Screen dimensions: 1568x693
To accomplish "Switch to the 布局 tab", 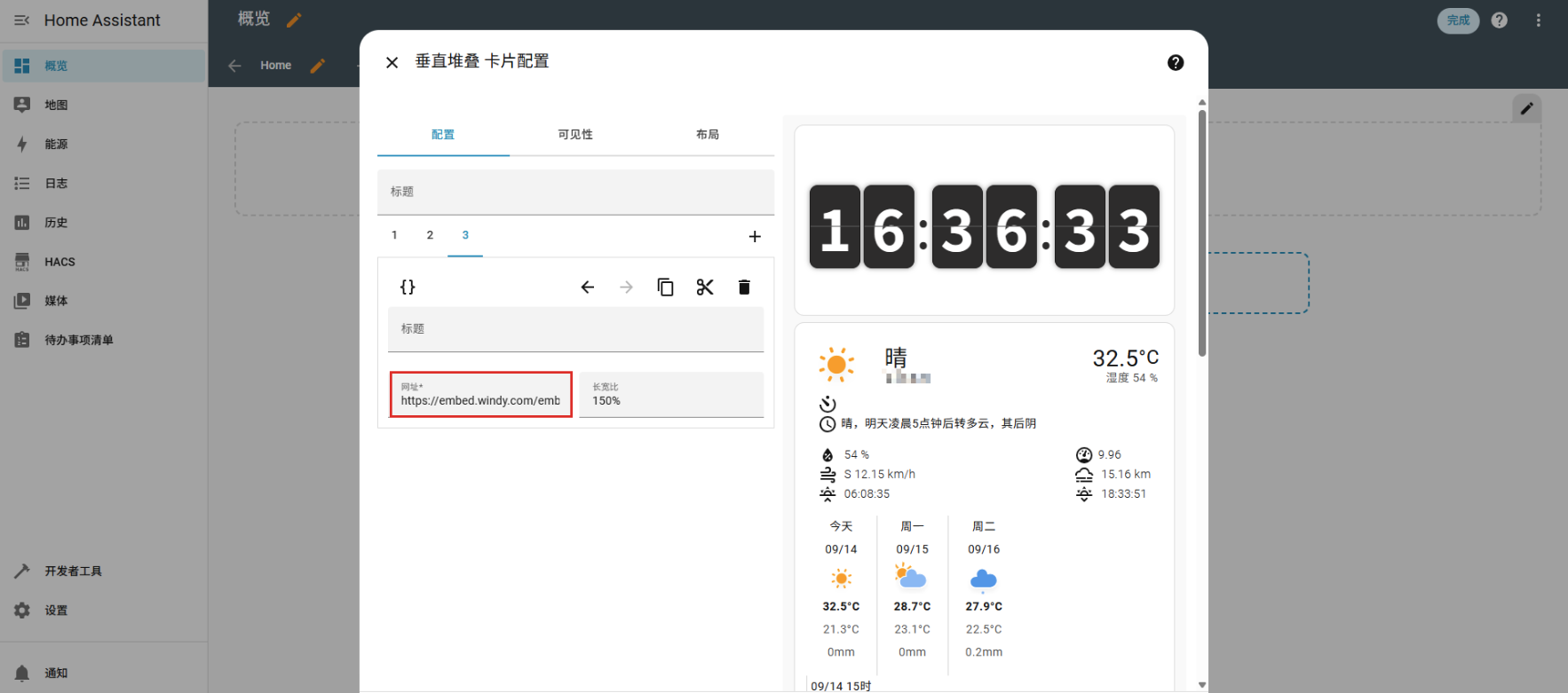I will 708,135.
